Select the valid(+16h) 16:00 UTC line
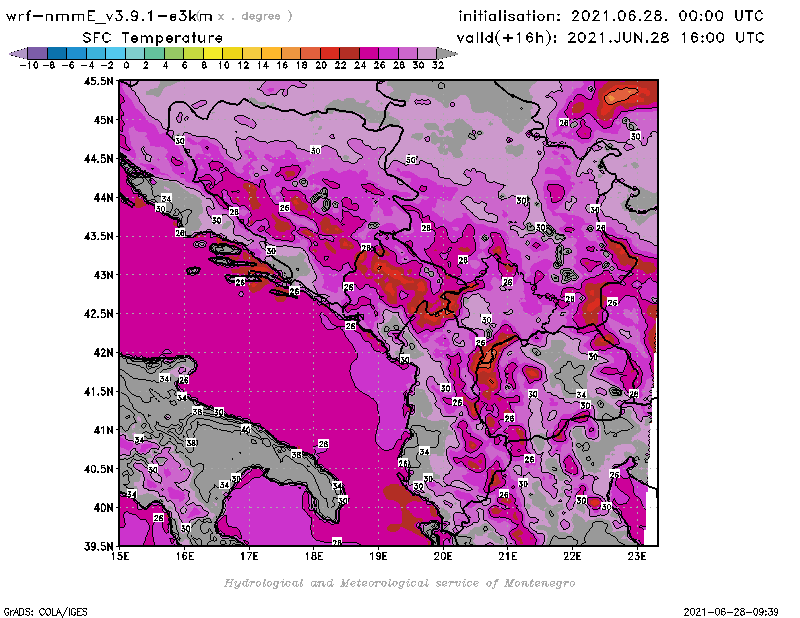 [x=610, y=38]
